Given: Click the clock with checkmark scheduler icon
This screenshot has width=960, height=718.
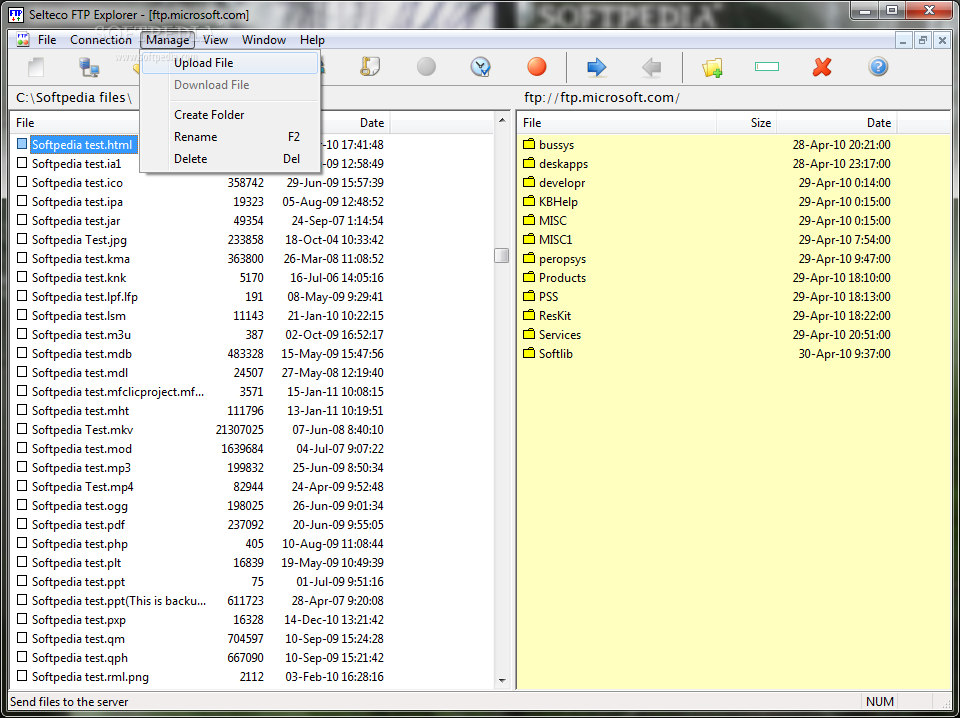Looking at the screenshot, I should pos(481,67).
